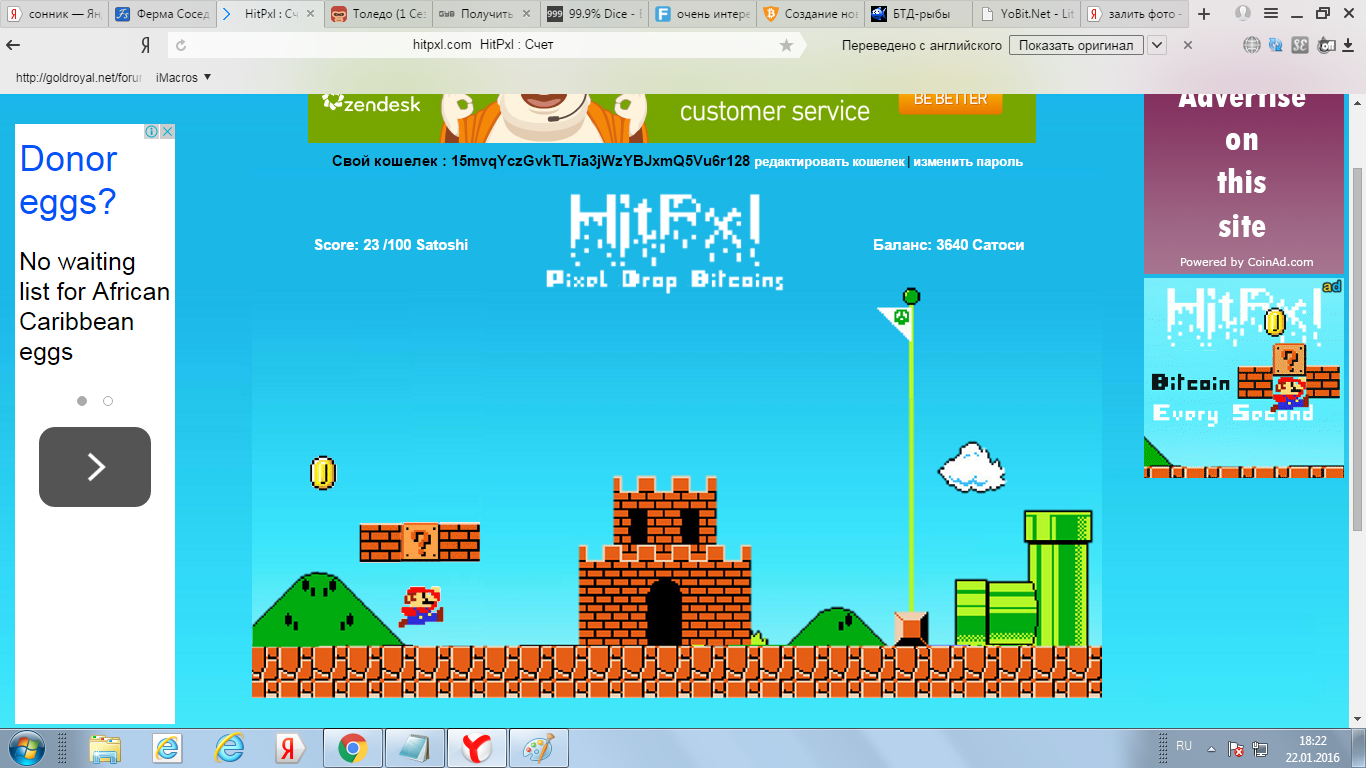The height and width of the screenshot is (768, 1366).
Task: Close the 'Получить' tab
Action: coord(527,14)
